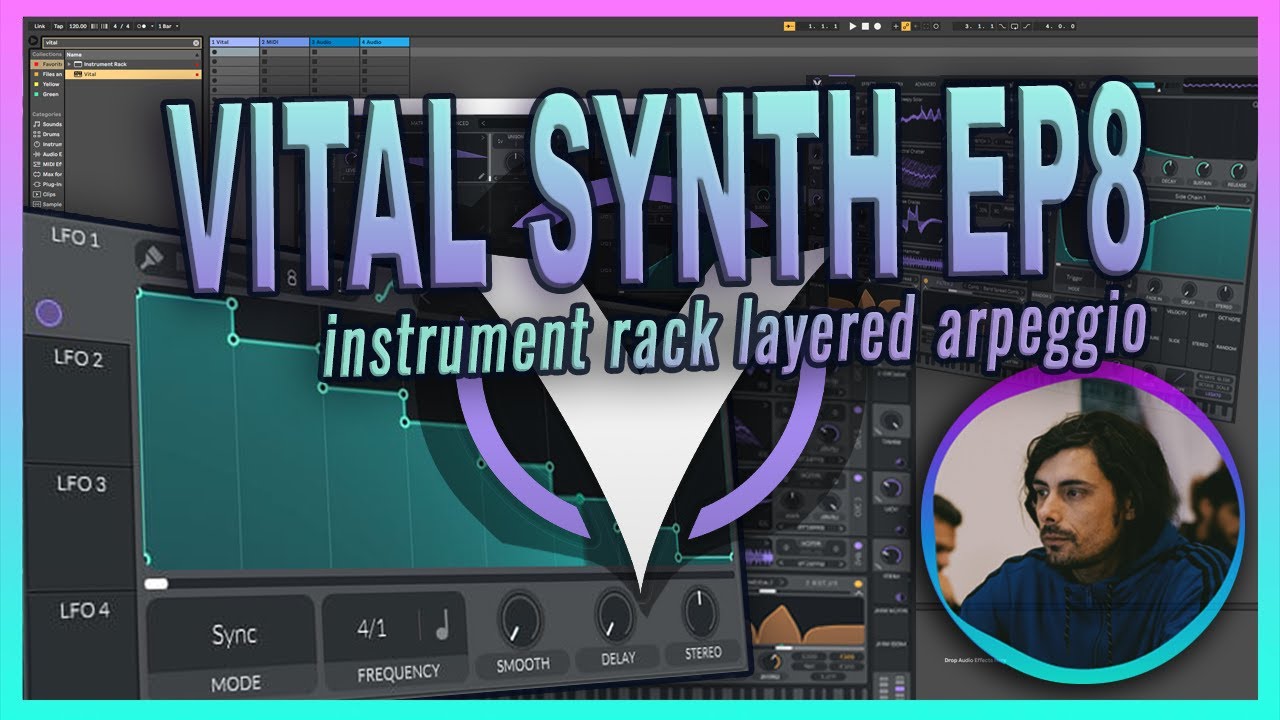This screenshot has height=720, width=1280.
Task: Open the Plug-Ins category icon
Action: click(x=37, y=184)
